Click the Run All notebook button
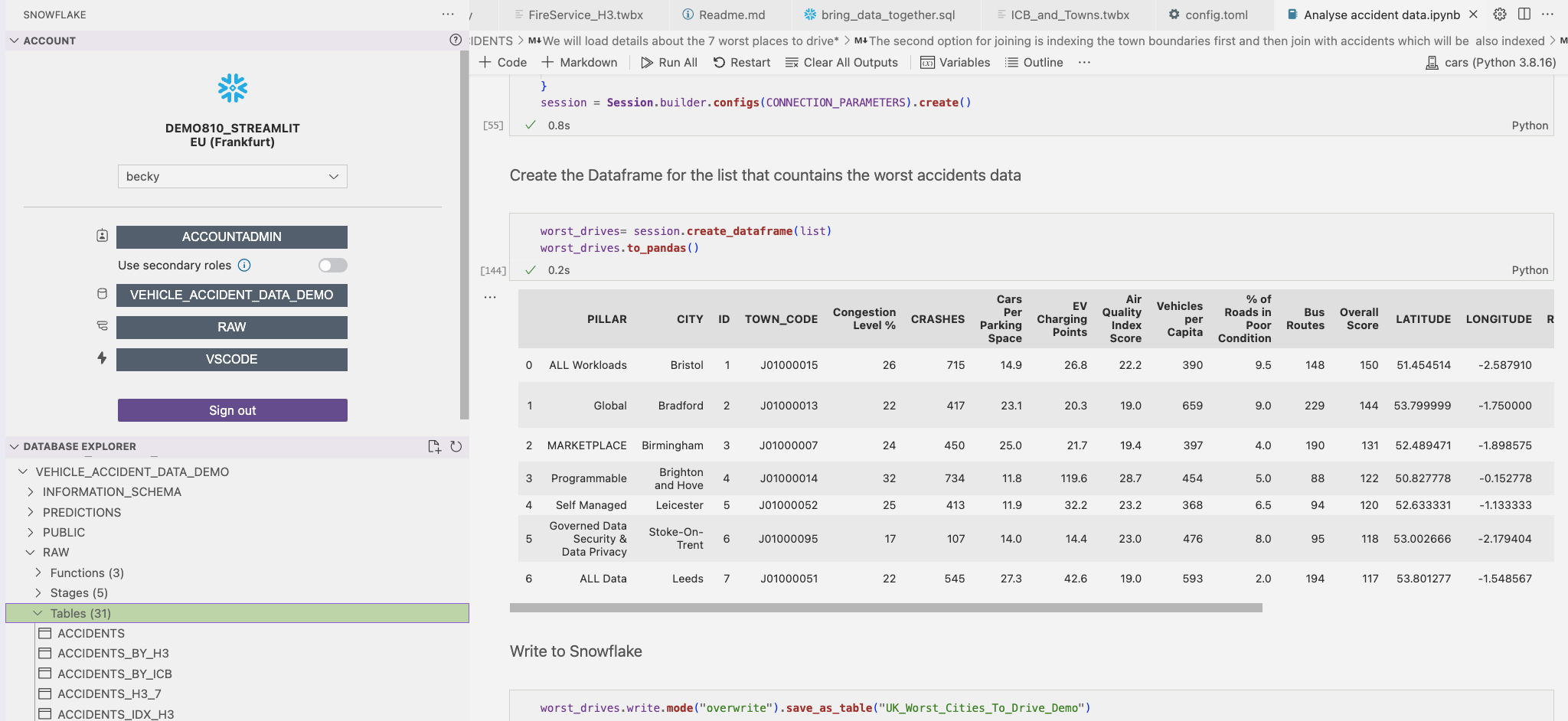Screen dimensions: 1568x721 pos(668,63)
